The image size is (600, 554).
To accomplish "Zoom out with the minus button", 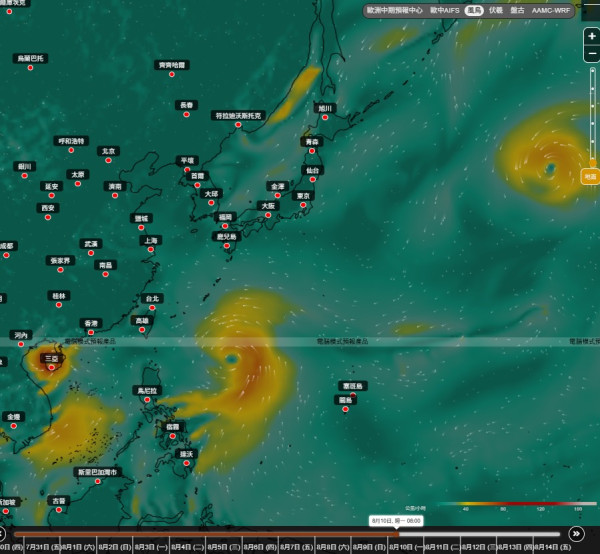I will [x=592, y=54].
